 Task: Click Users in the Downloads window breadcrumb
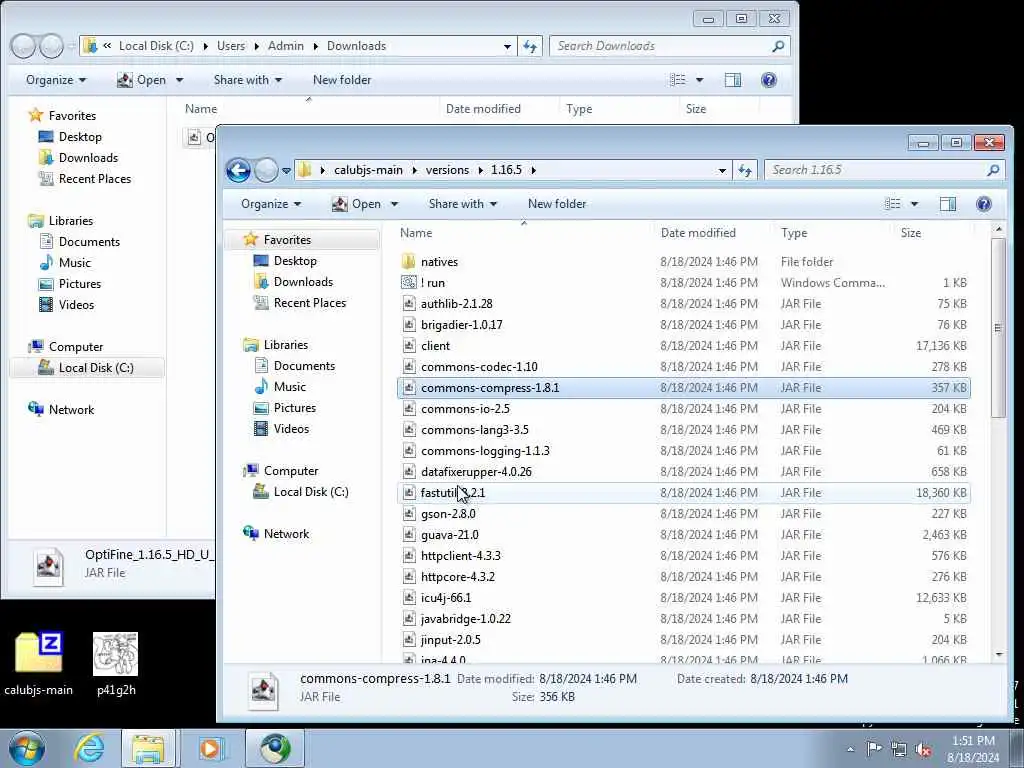231,46
